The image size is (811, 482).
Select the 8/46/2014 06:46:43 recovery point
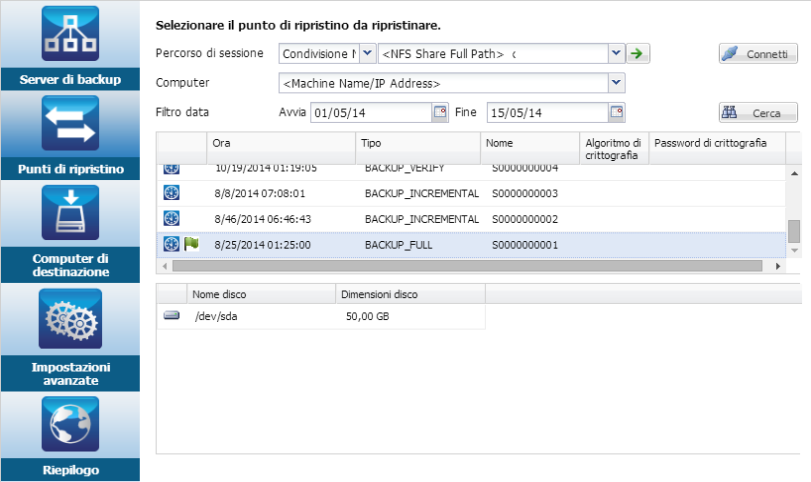point(471,219)
